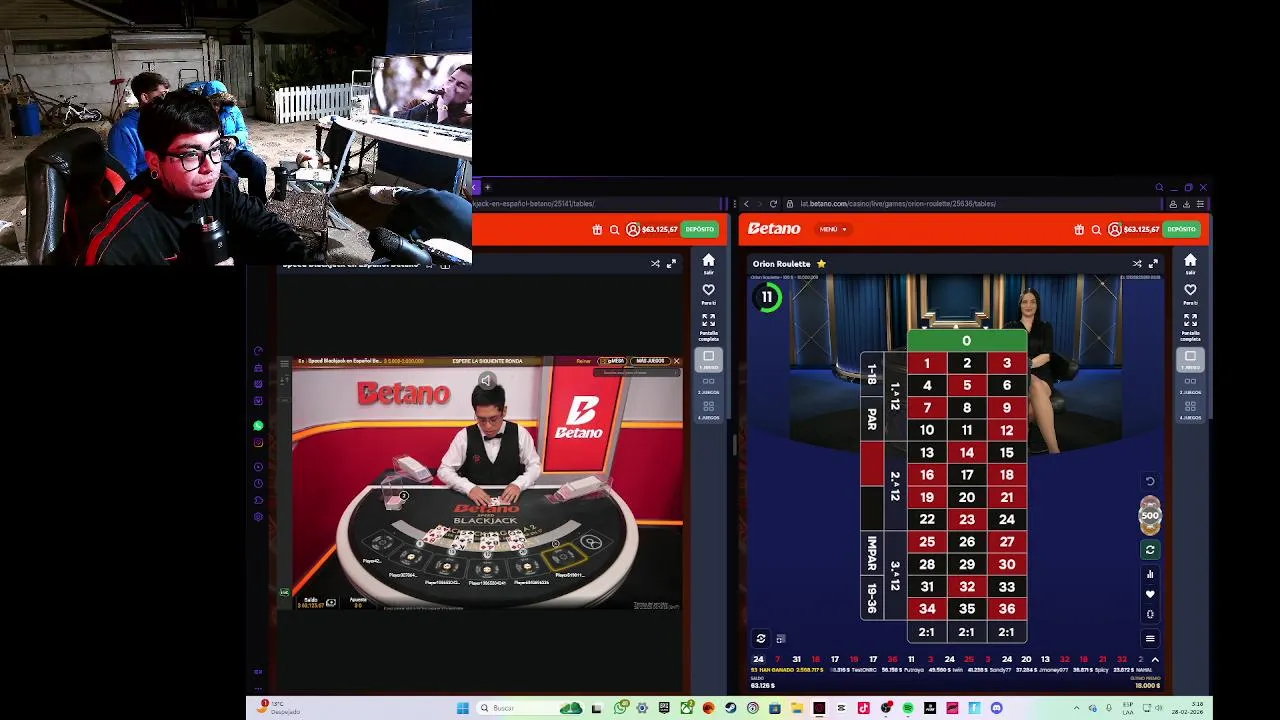Open Windows Start menu
The image size is (1280, 720).
click(x=463, y=708)
